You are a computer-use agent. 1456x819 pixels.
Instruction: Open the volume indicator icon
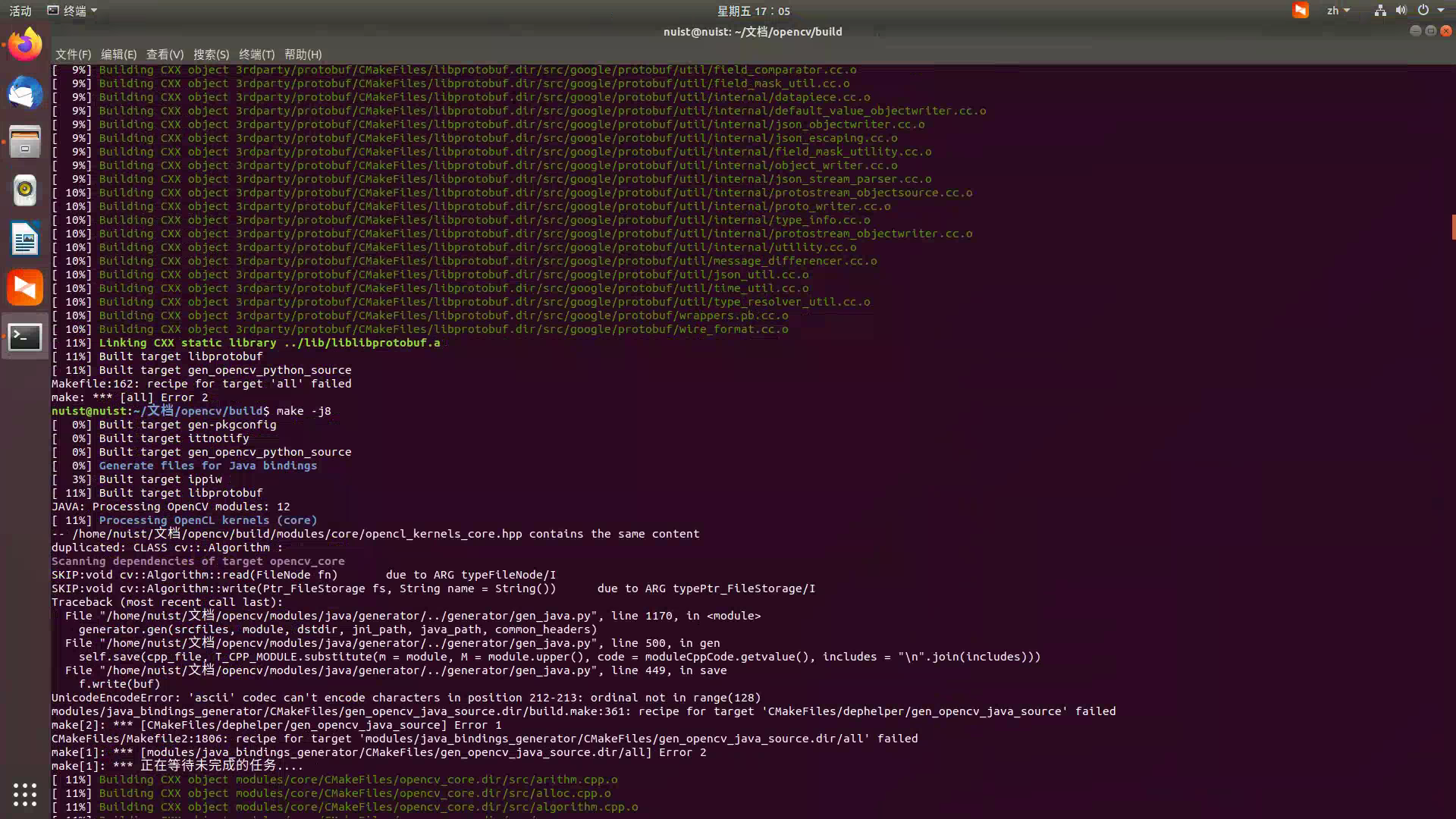[x=1401, y=11]
